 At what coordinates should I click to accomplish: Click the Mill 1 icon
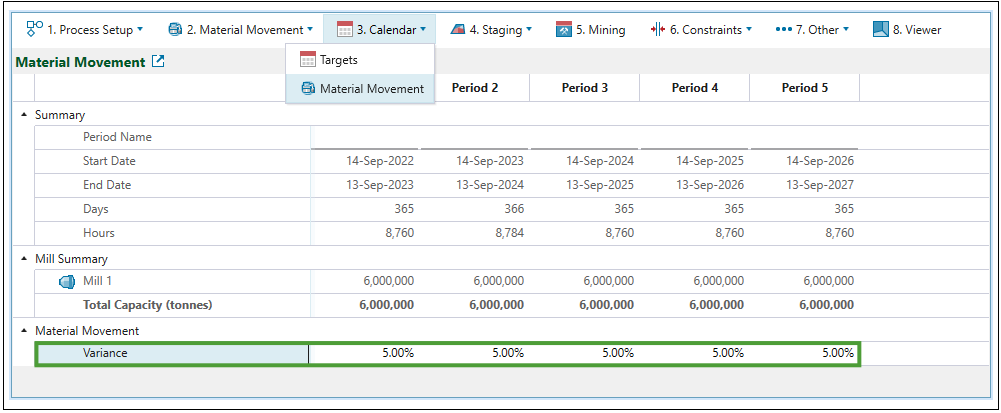(68, 281)
